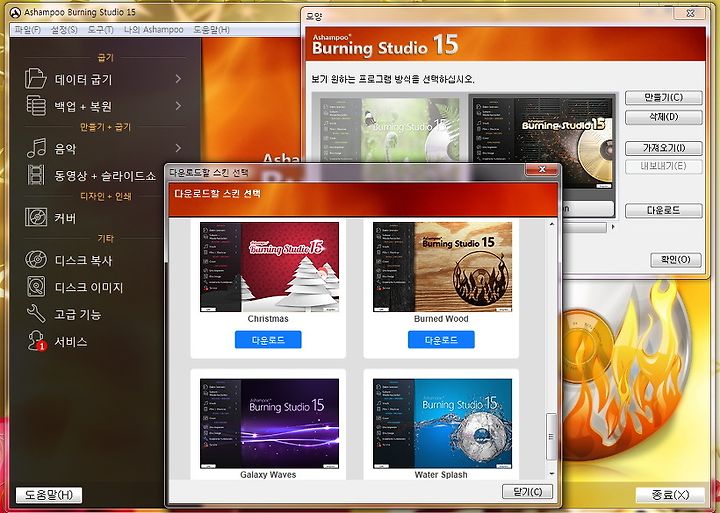The image size is (720, 513).
Task: Click the 디스크 이미지 drive icon
Action: tap(36, 287)
